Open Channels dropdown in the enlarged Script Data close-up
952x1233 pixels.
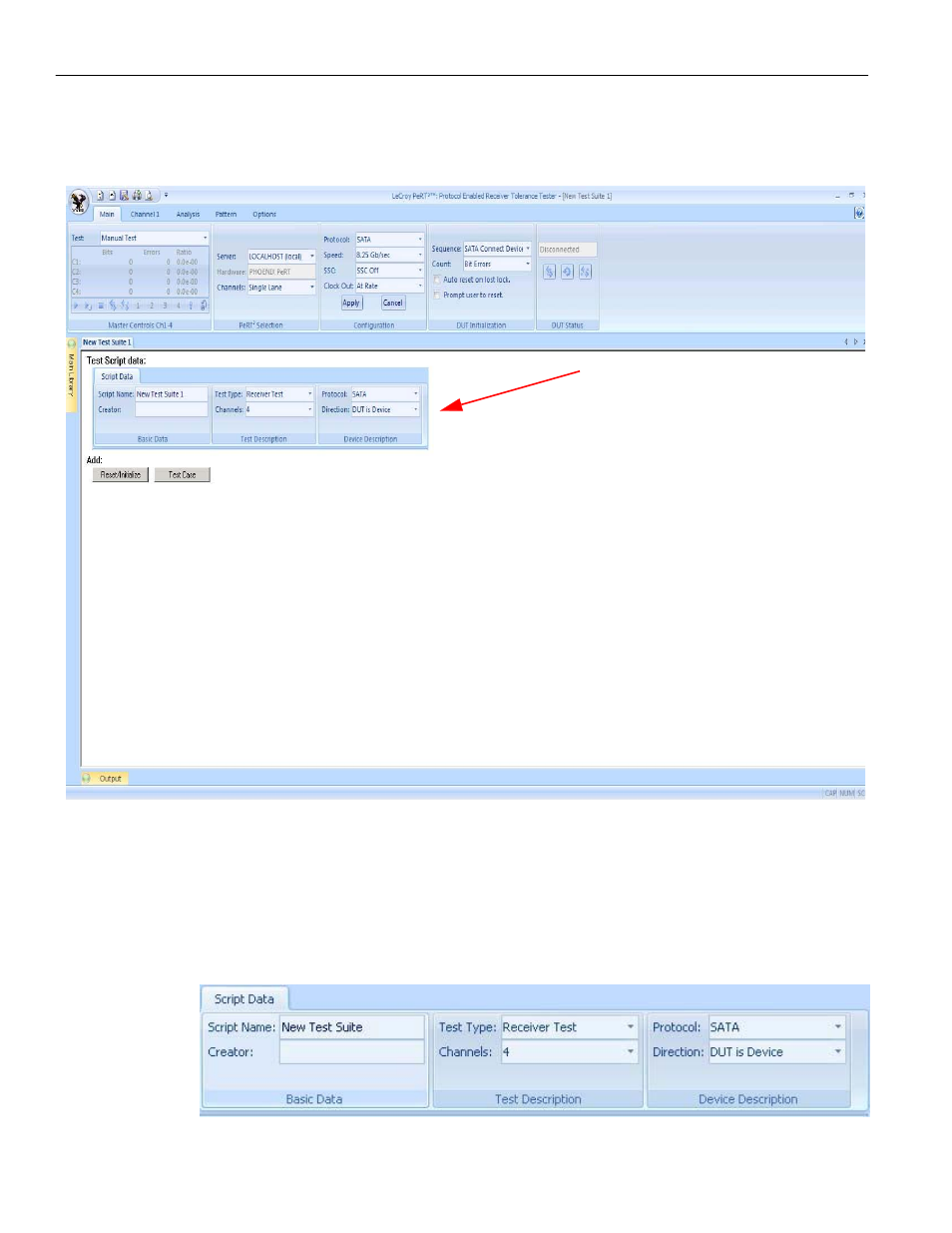tap(569, 1052)
